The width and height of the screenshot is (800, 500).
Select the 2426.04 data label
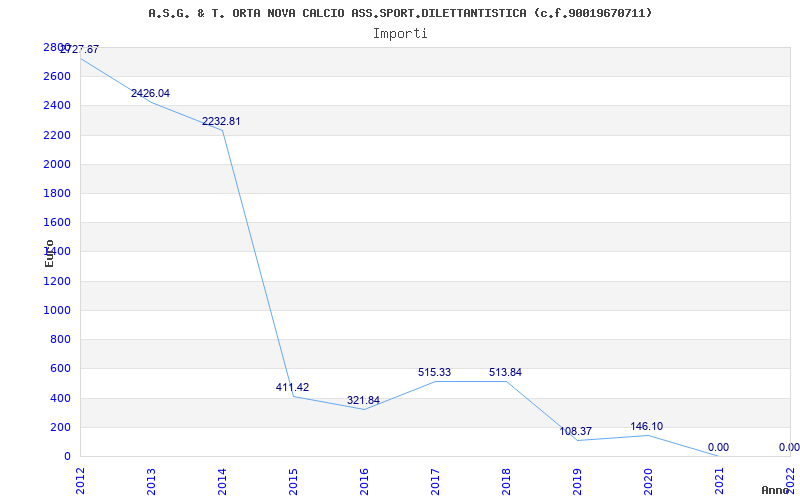click(151, 93)
